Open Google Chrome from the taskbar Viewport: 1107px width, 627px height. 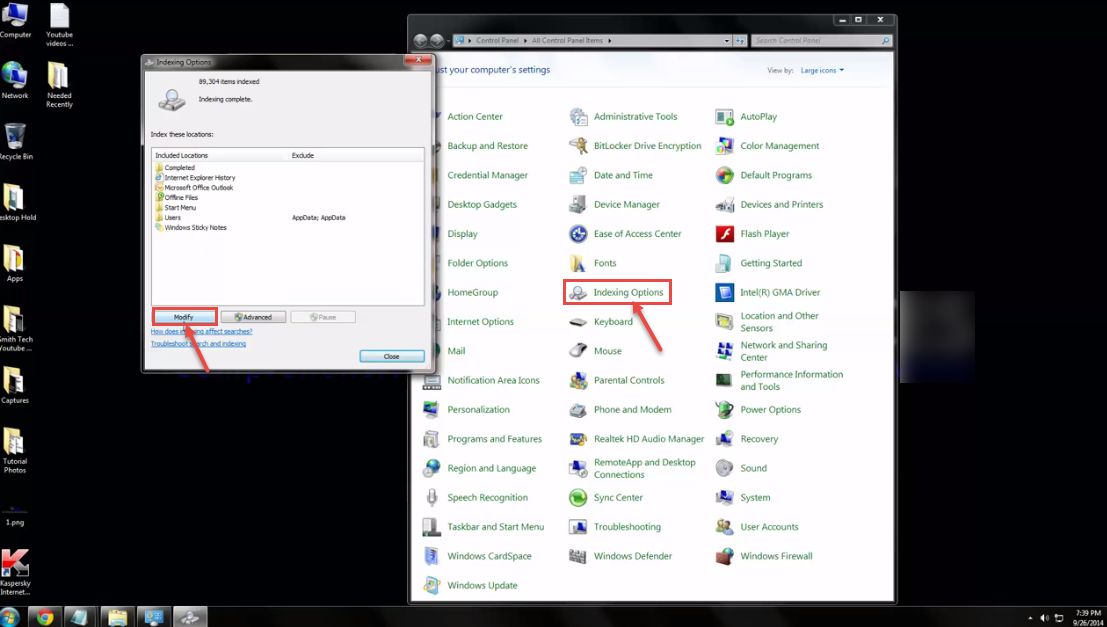pyautogui.click(x=45, y=617)
